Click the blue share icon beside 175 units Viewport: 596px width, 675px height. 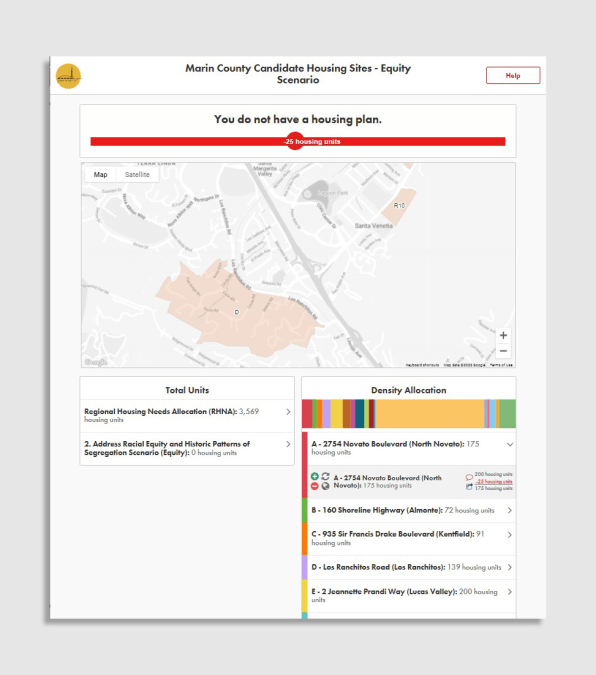pos(469,486)
